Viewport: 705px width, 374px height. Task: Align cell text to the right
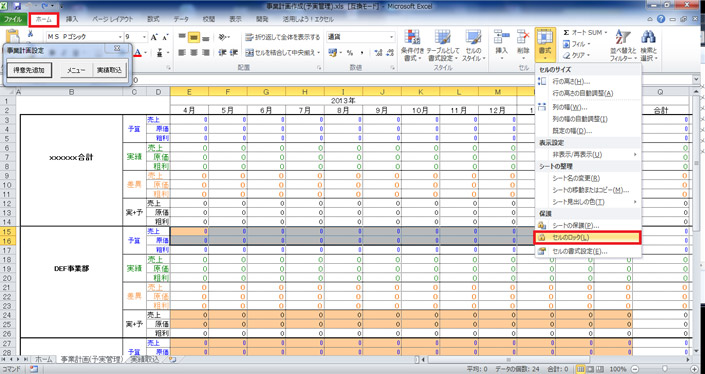pyautogui.click(x=205, y=53)
